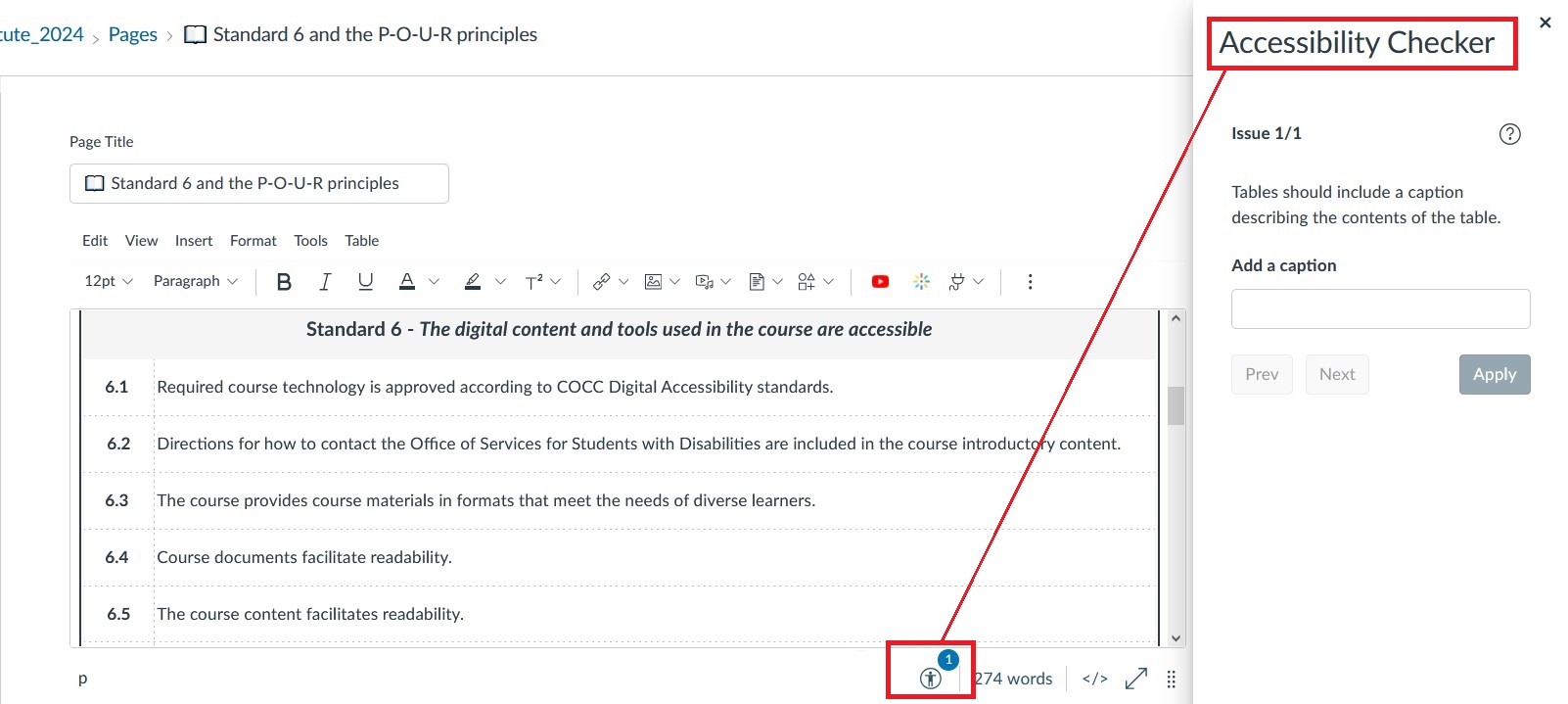Click into the Add a caption field

(1380, 308)
